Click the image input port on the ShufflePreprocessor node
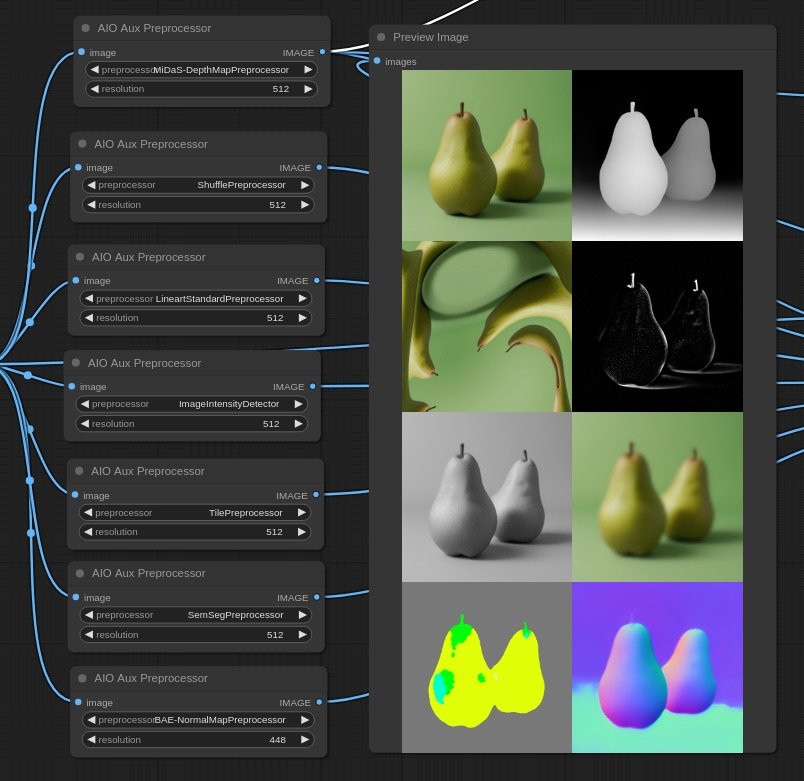 (x=81, y=168)
